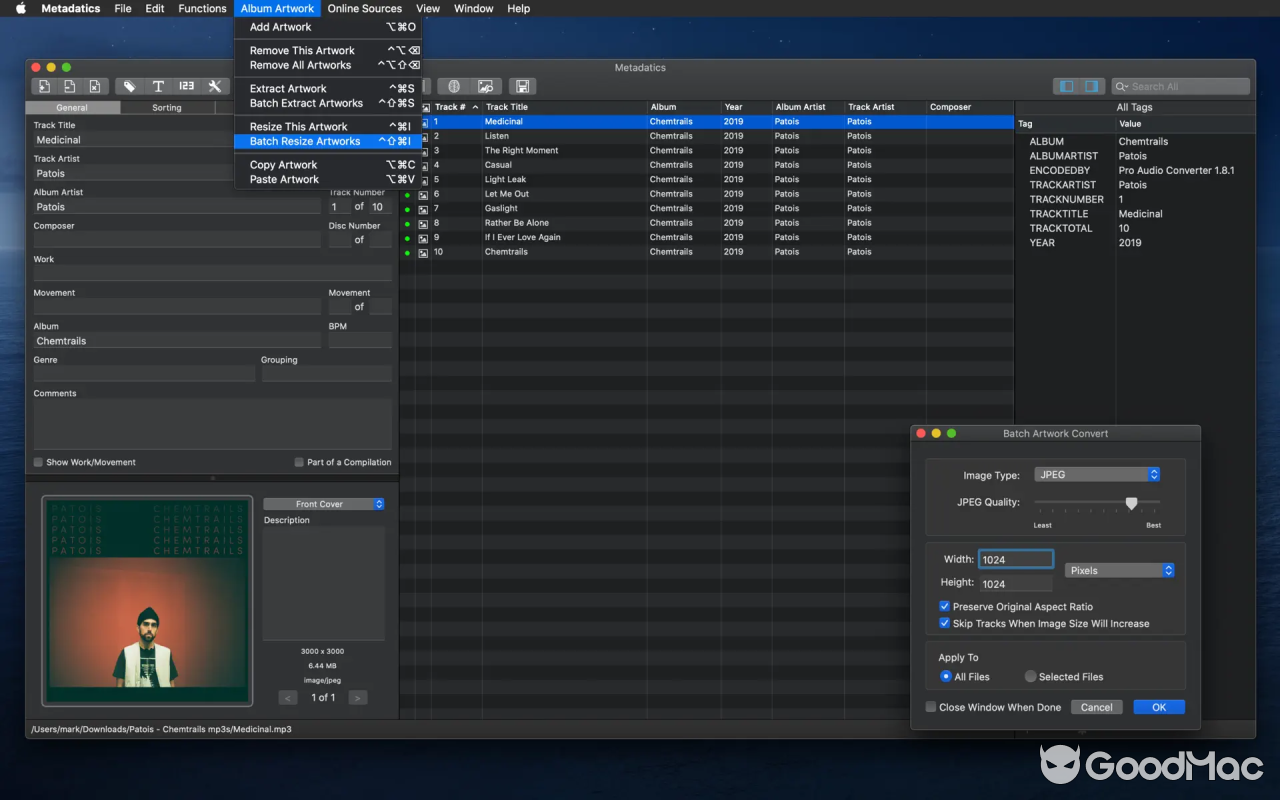Viewport: 1280px width, 800px height.
Task: Check Close Window When Done
Action: coord(929,707)
